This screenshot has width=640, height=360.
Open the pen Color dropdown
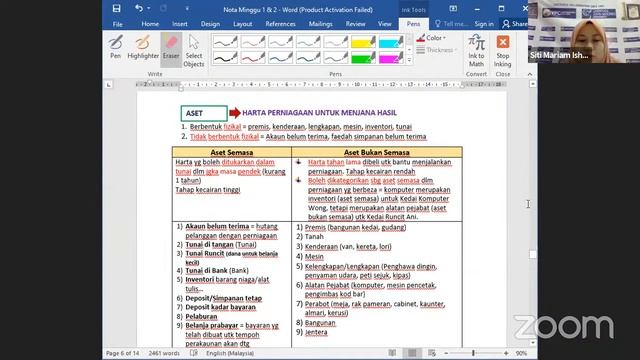pyautogui.click(x=431, y=38)
